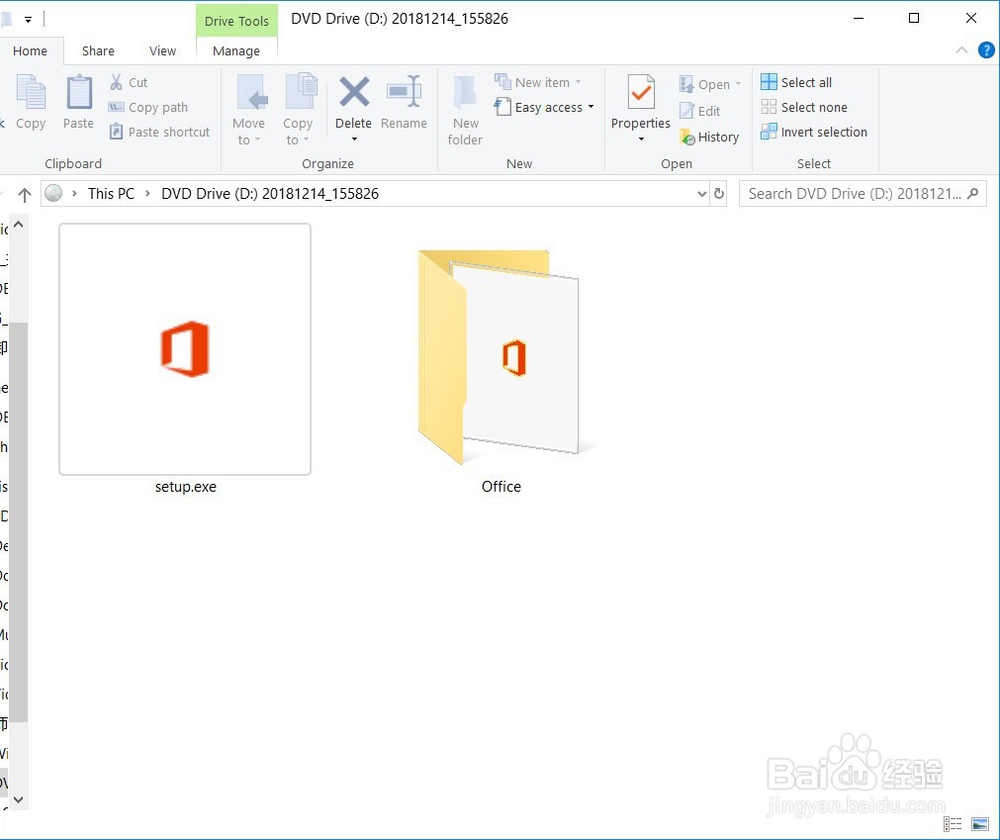Open the Manage tab
Viewport: 1000px width, 840px height.
pos(236,51)
